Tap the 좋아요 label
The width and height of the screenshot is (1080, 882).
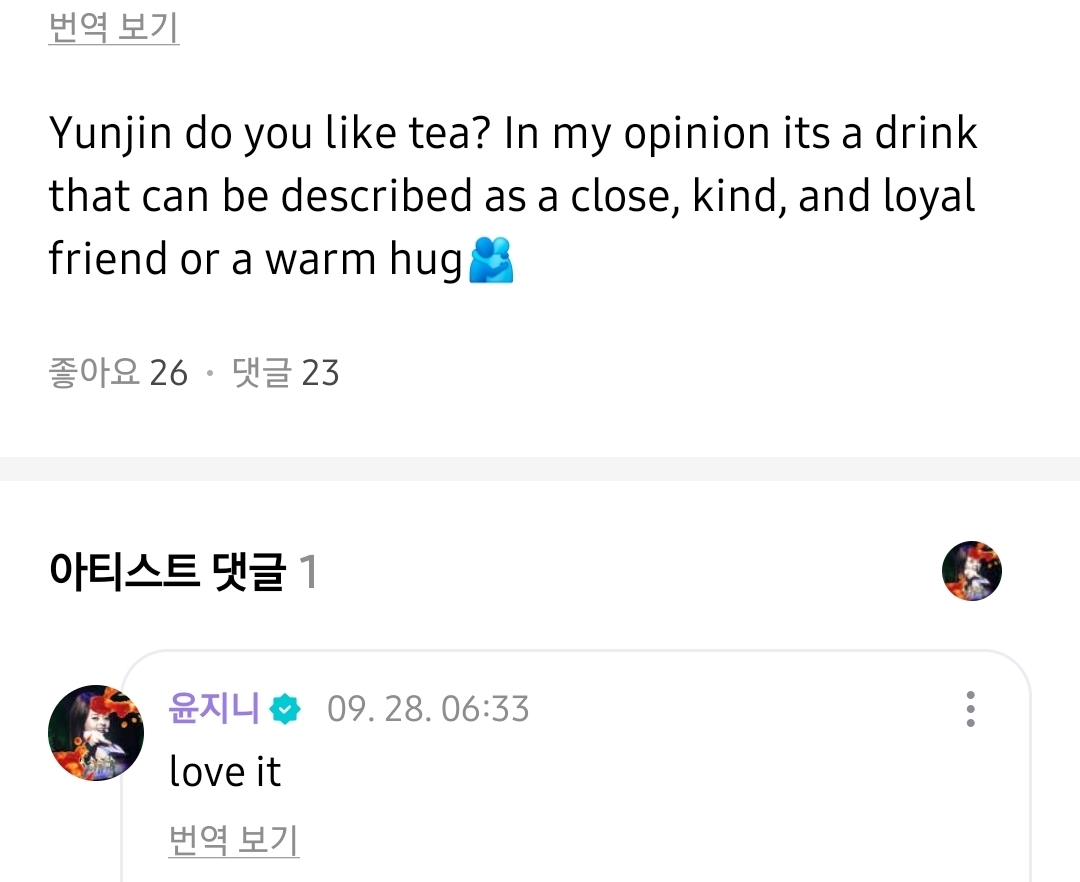tap(94, 373)
